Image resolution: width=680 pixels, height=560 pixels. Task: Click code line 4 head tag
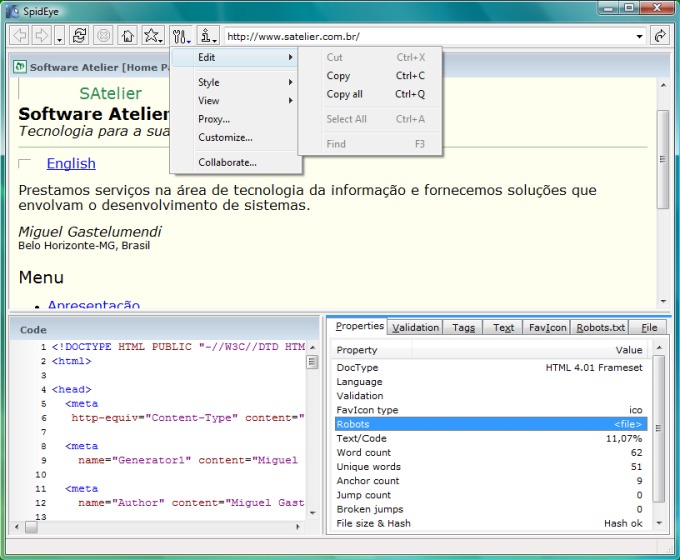tap(72, 389)
